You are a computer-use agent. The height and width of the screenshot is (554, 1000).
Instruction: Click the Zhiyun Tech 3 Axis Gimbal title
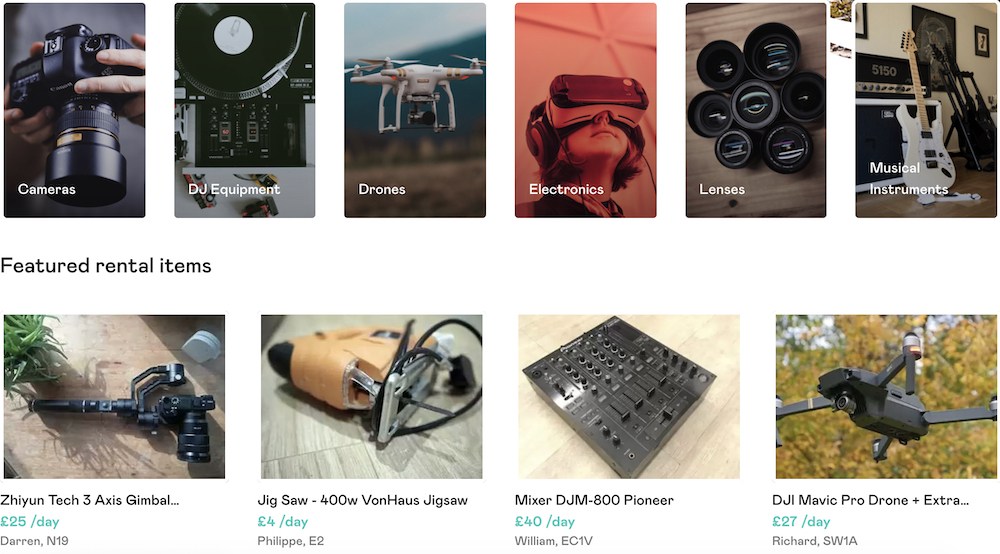pos(89,500)
